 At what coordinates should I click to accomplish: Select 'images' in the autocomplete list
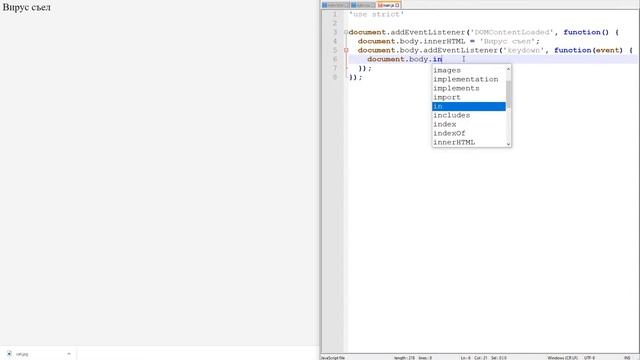pyautogui.click(x=469, y=70)
